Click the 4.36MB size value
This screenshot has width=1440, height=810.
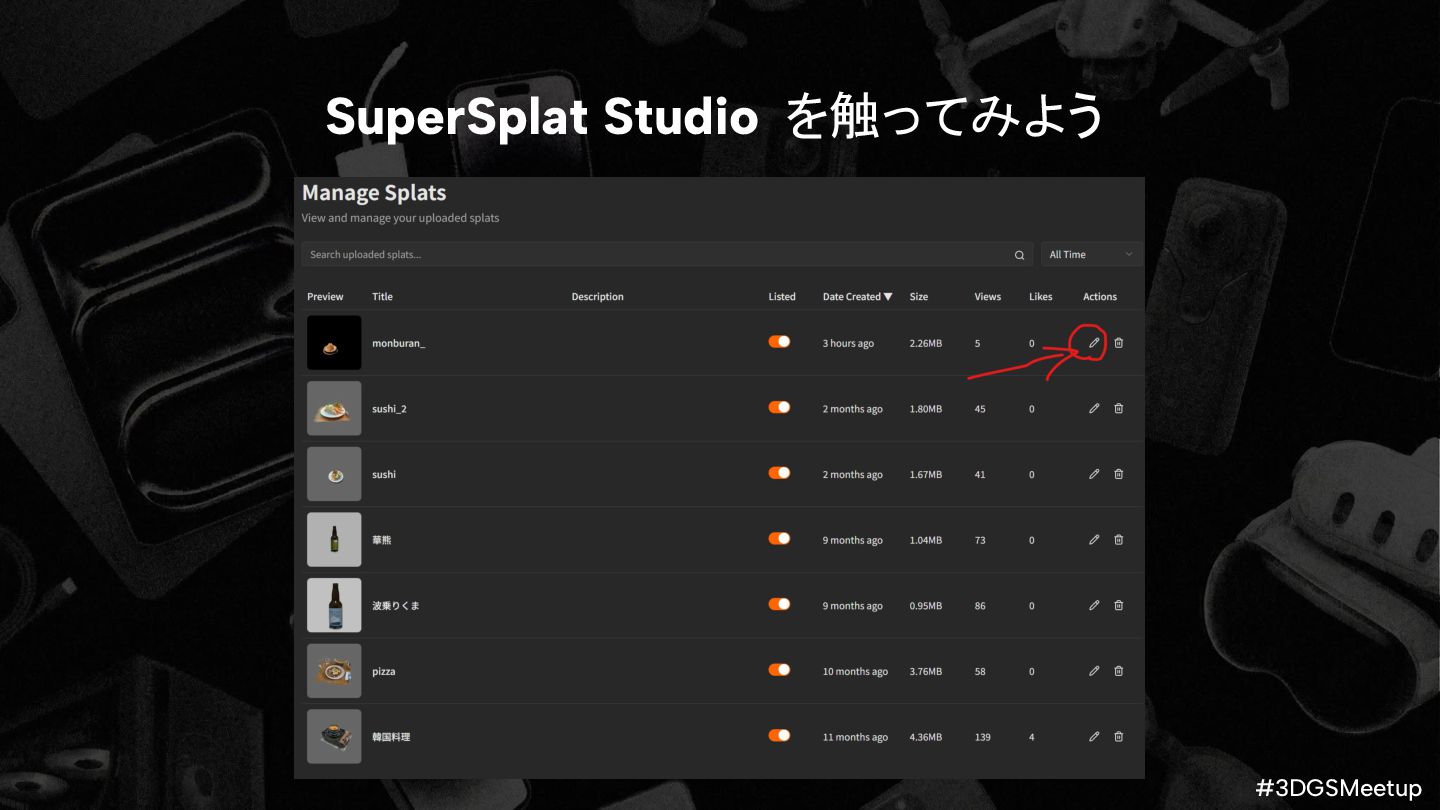[x=926, y=737]
